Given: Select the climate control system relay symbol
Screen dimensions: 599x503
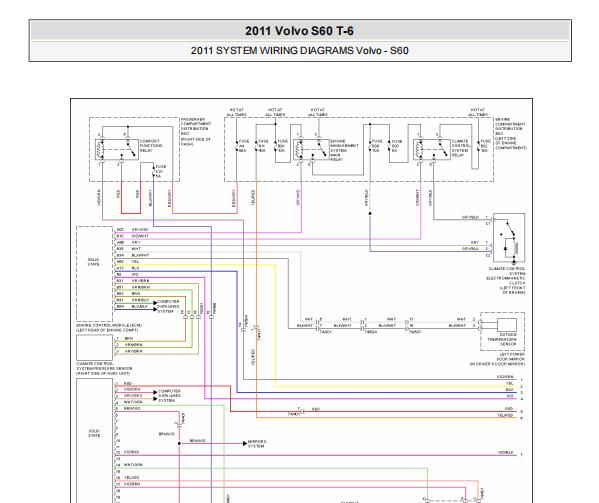Looking at the screenshot, I should (432, 149).
